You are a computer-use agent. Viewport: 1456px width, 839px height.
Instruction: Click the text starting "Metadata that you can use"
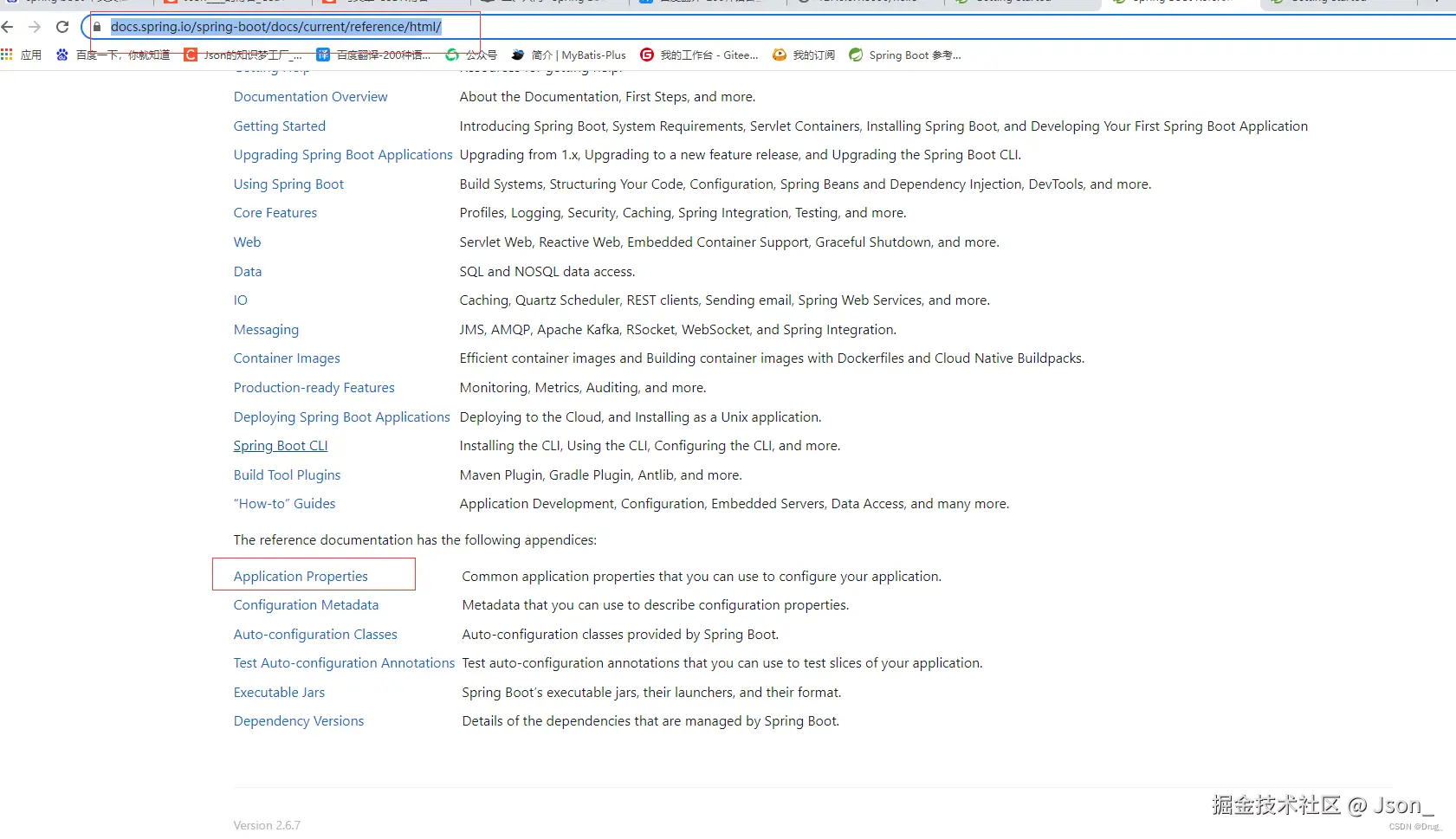tap(656, 605)
